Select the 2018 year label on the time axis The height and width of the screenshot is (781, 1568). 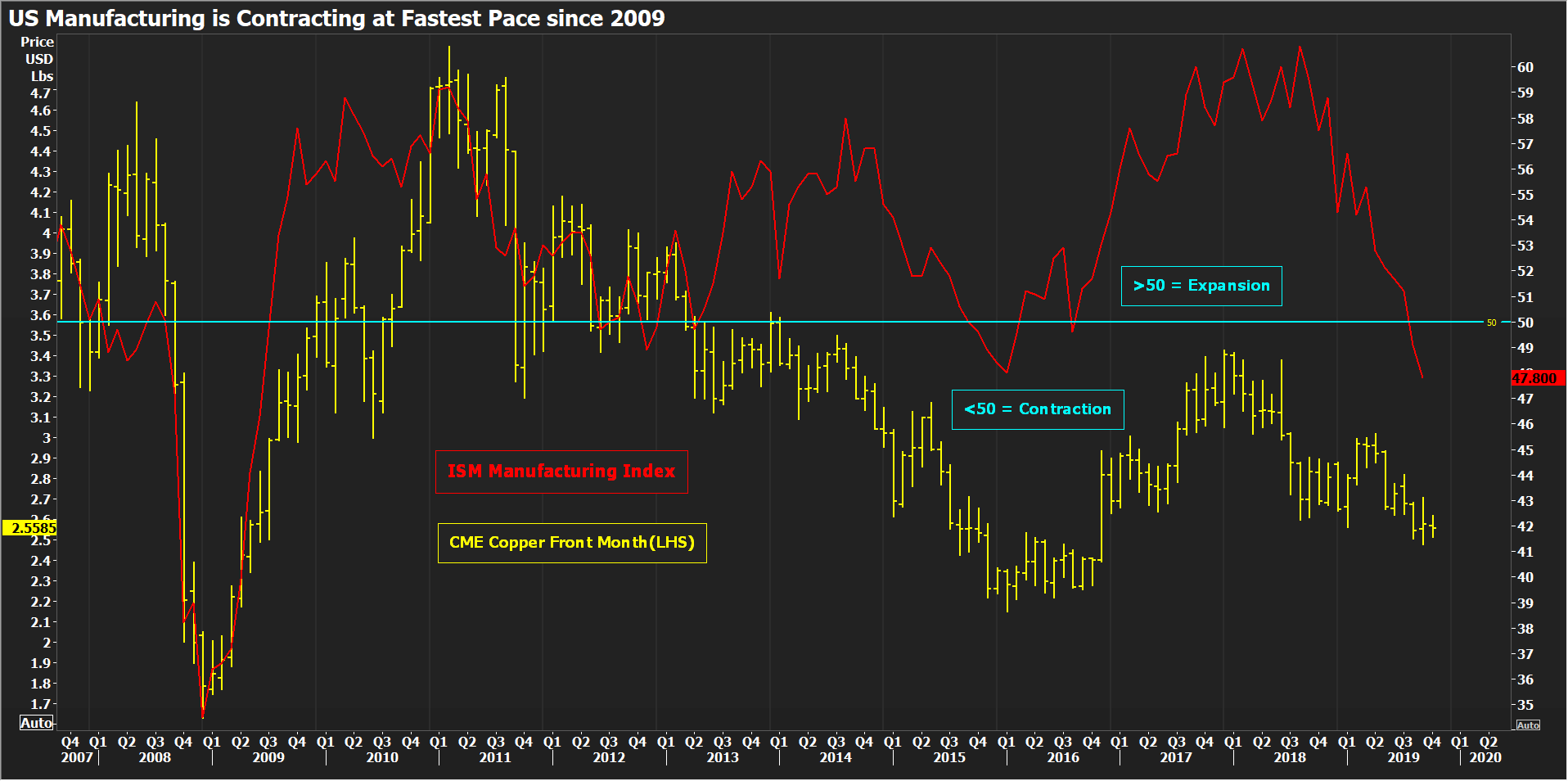click(1289, 757)
